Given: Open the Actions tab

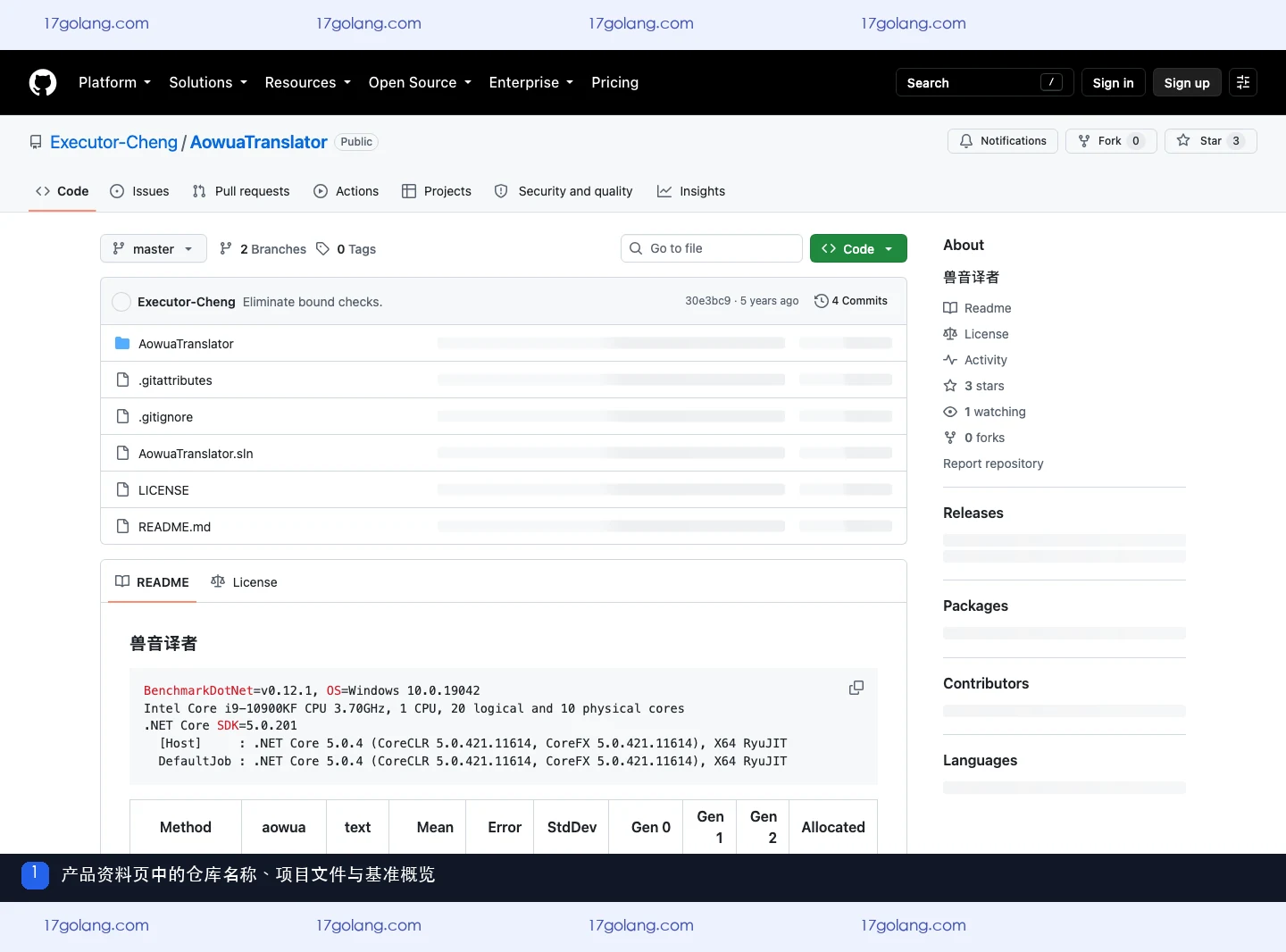Looking at the screenshot, I should (347, 191).
